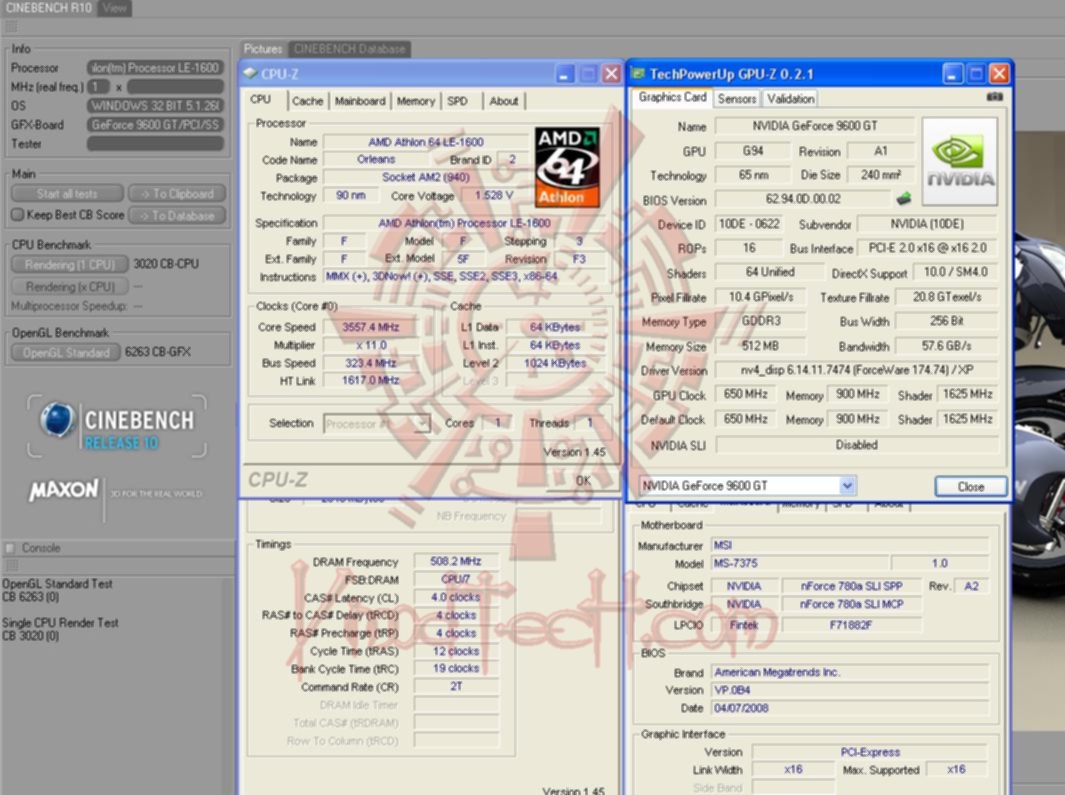Switch to the Validation tab in GPU-Z
The image size is (1065, 795).
click(x=791, y=99)
